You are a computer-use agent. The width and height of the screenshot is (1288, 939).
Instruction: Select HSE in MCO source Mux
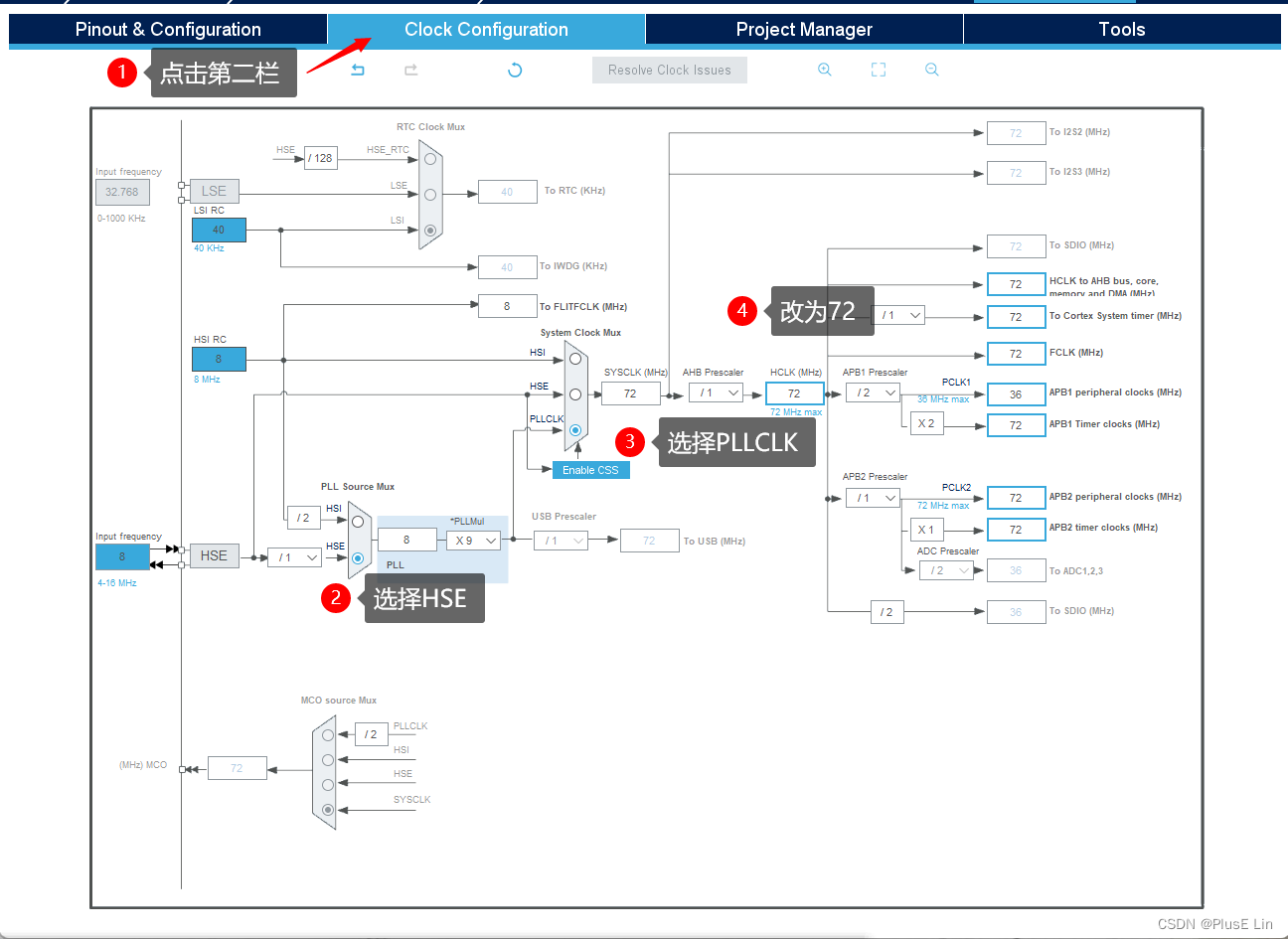328,785
